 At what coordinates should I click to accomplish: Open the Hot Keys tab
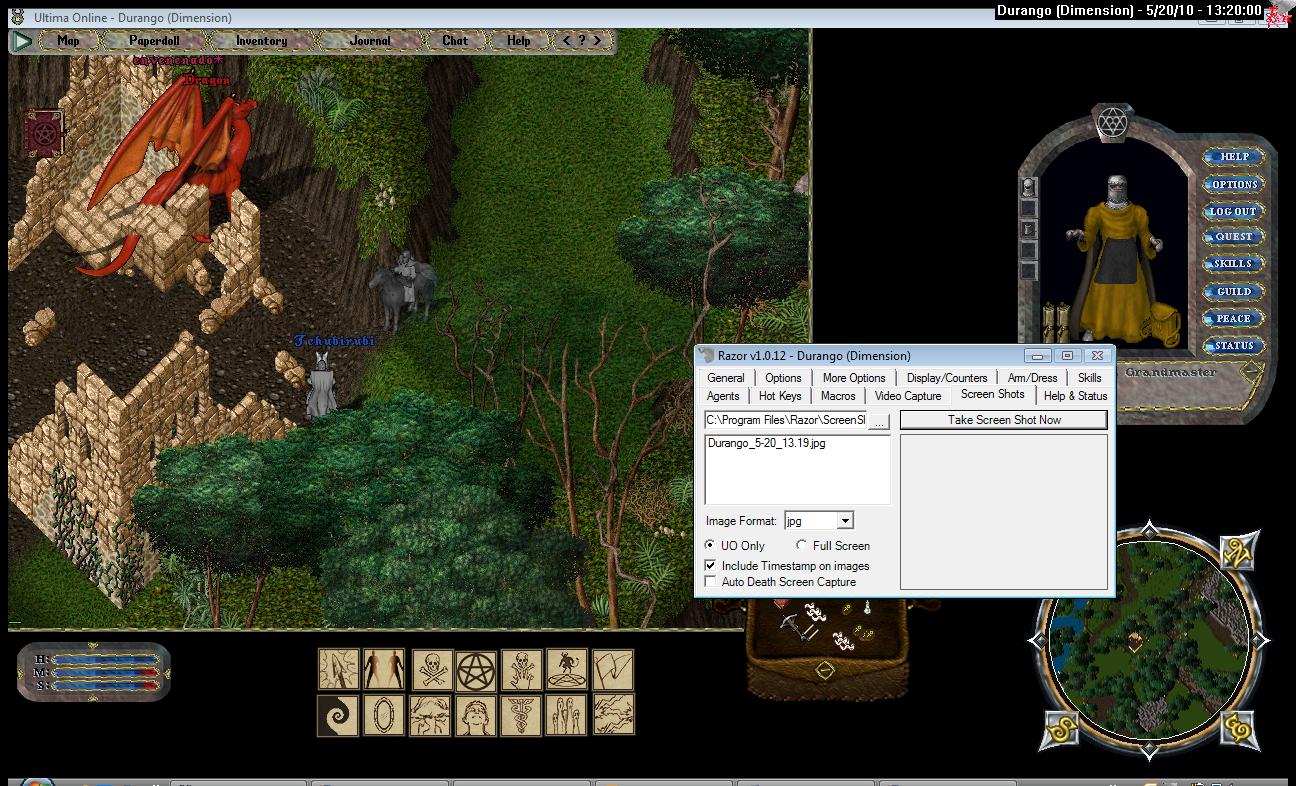coord(780,396)
